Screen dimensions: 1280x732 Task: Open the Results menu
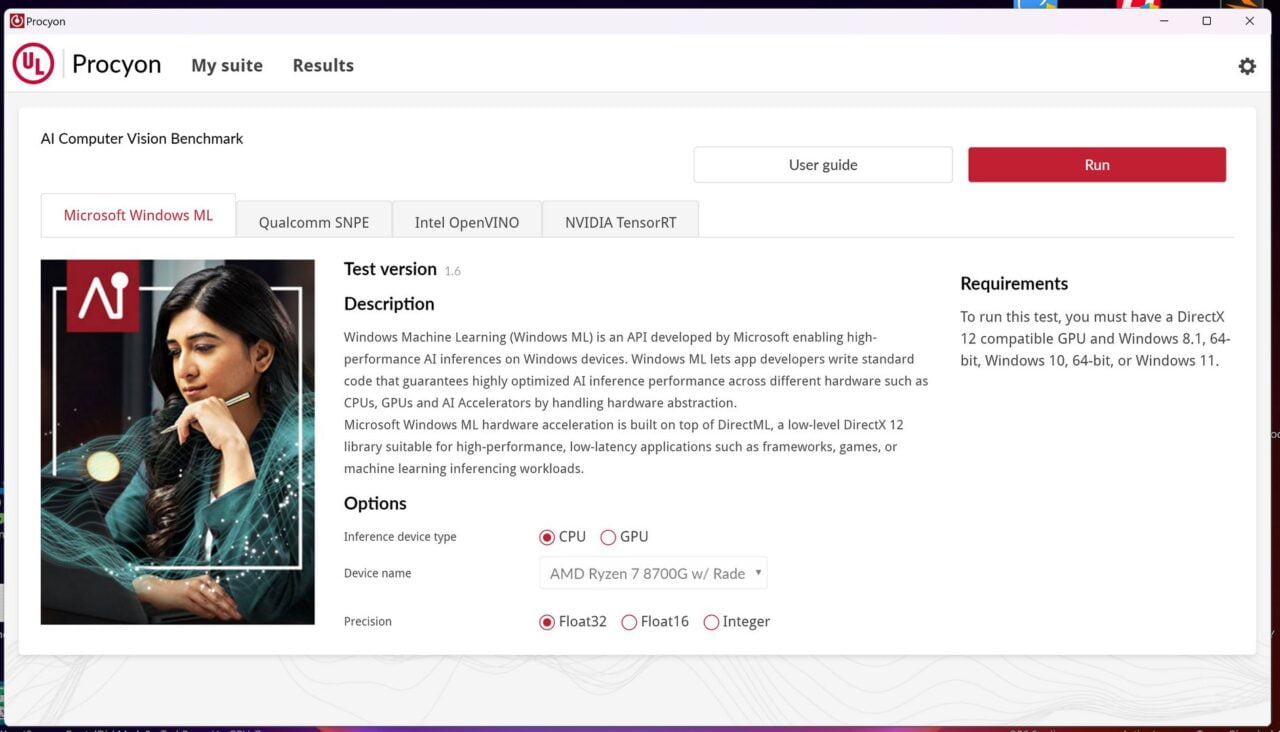pyautogui.click(x=323, y=65)
